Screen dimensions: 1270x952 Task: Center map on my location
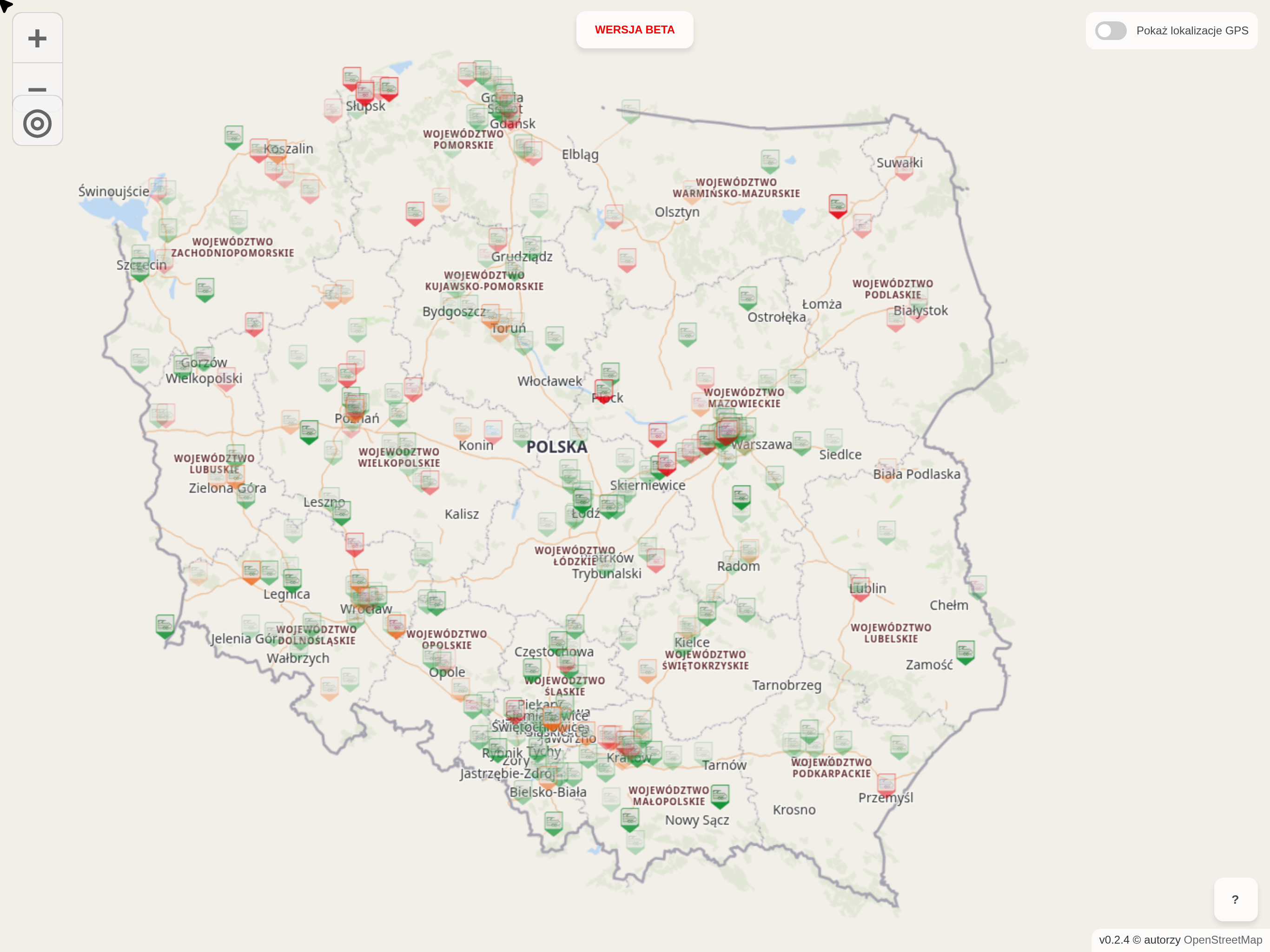[x=37, y=124]
